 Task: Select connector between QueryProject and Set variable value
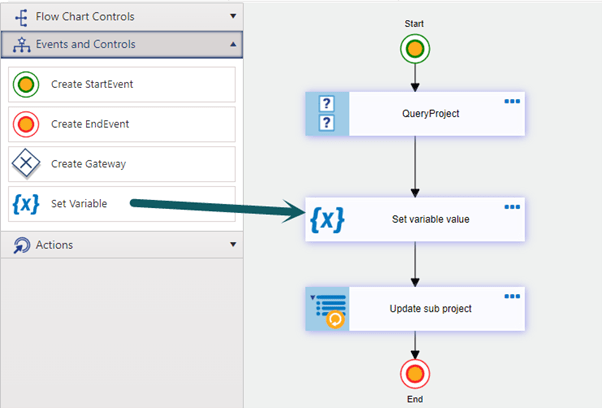pos(415,167)
